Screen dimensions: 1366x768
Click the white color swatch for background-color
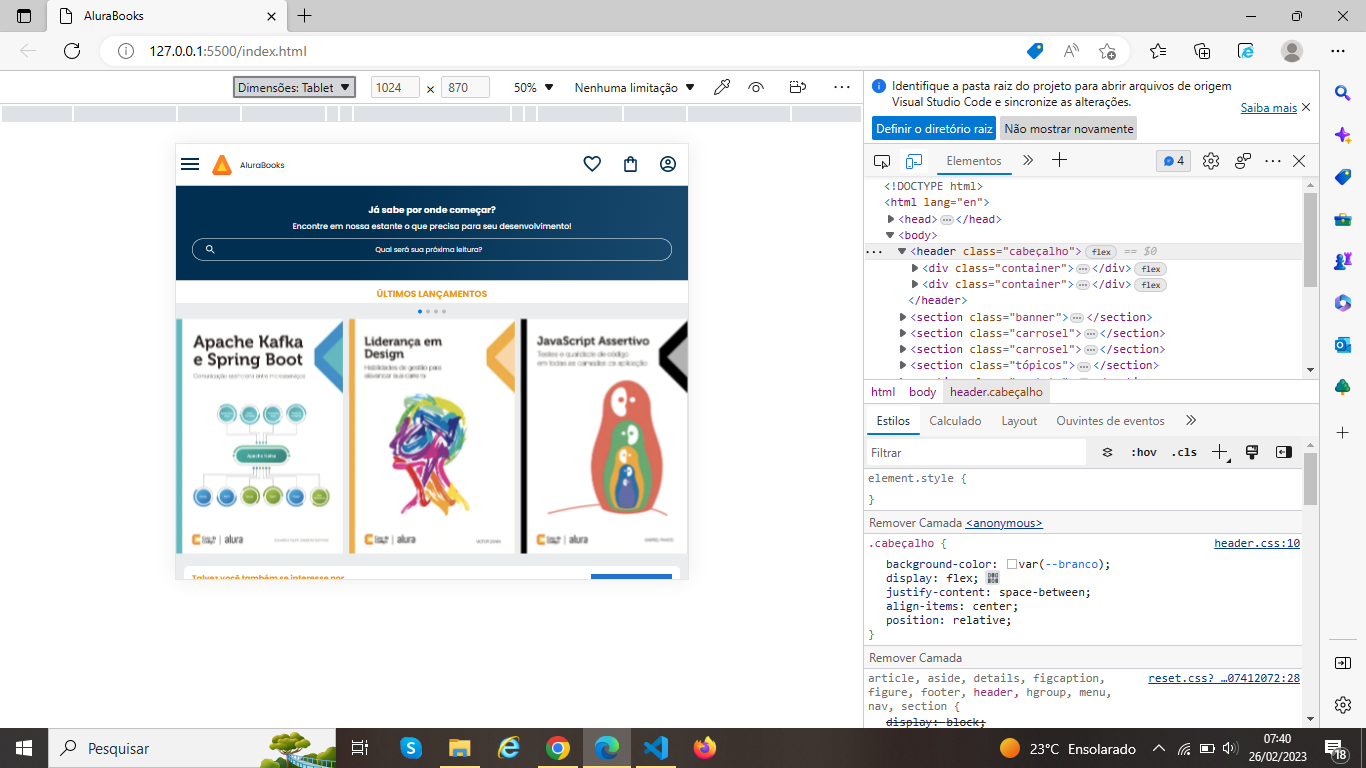1012,564
